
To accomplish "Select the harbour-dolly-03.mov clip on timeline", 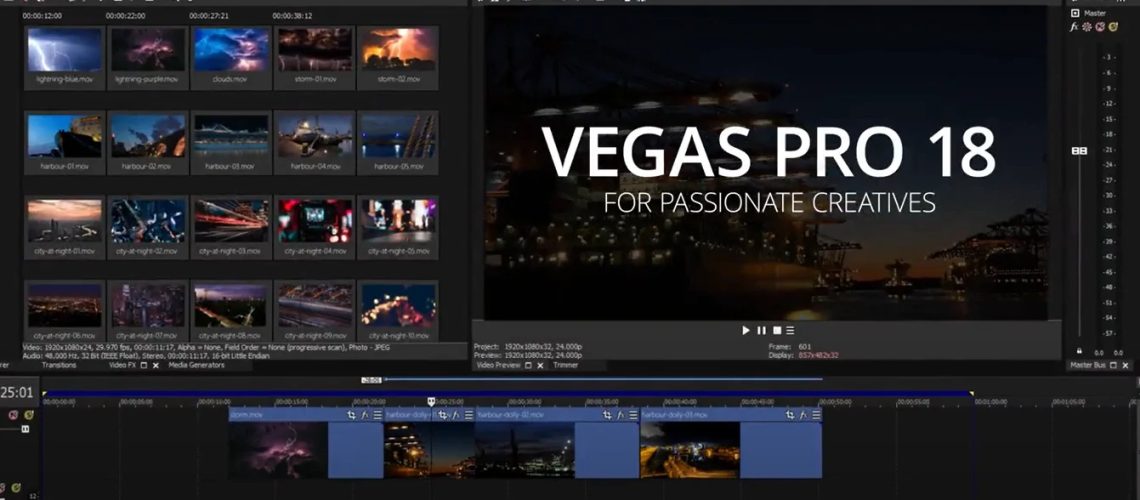I will click(731, 443).
